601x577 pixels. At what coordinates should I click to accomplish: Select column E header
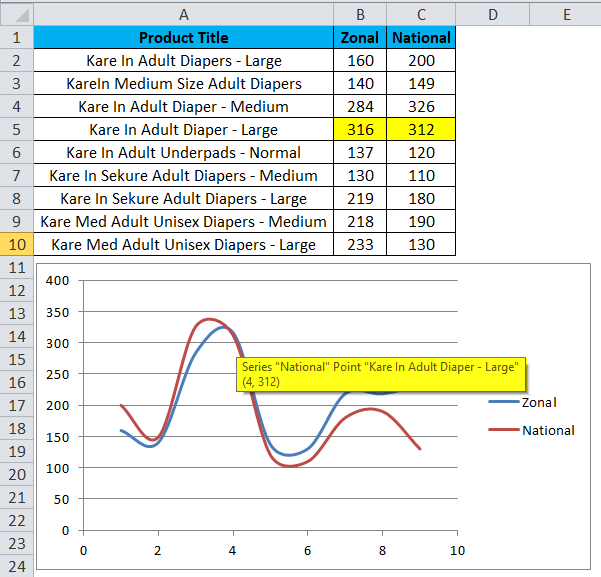566,15
